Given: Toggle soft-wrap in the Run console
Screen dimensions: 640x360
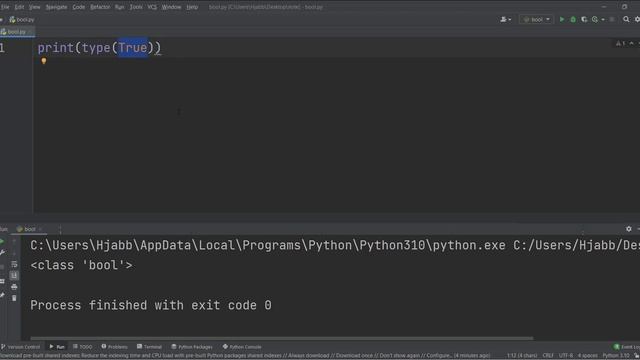Looking at the screenshot, I should point(14,264).
